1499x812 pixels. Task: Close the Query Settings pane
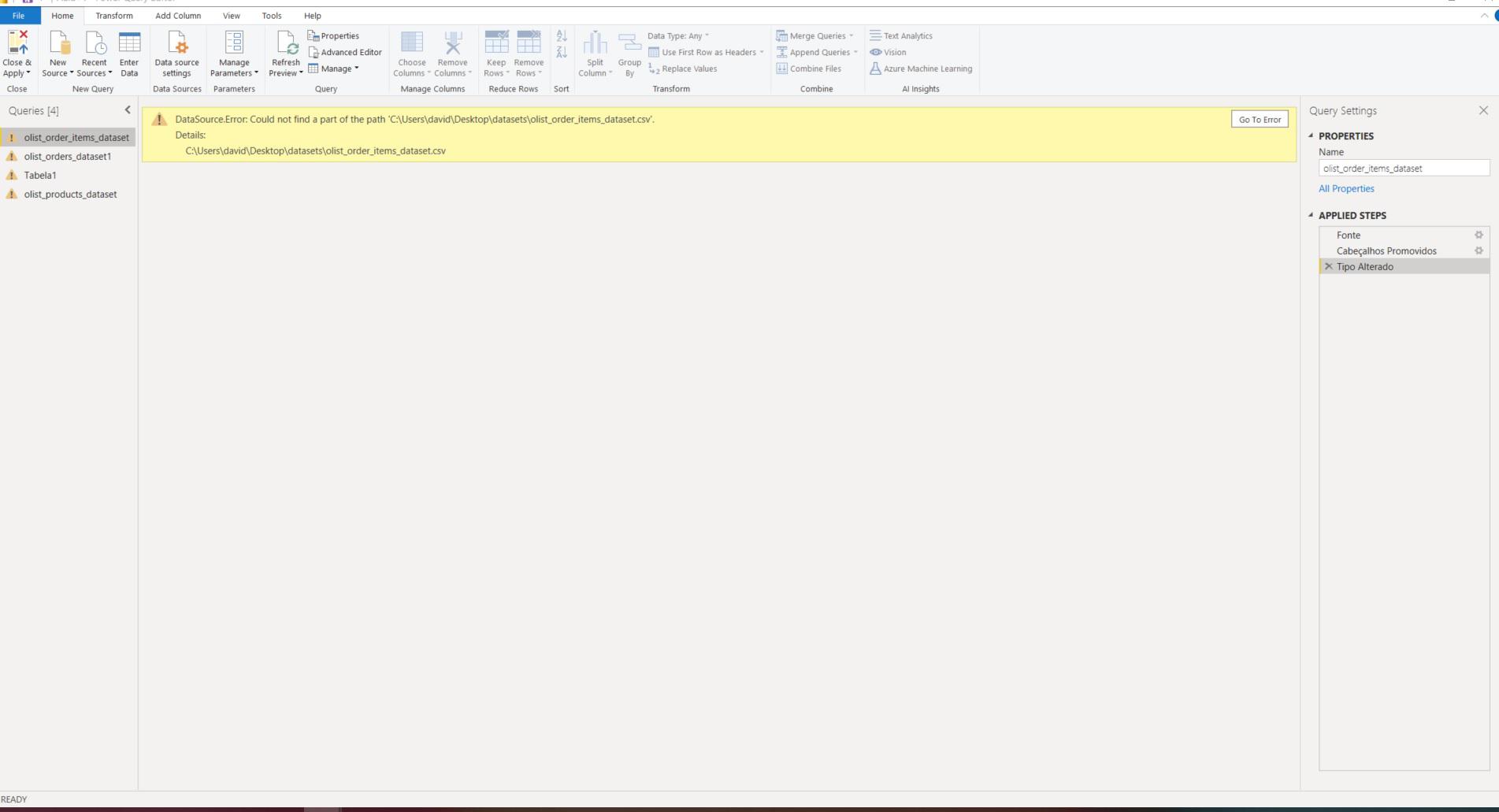pos(1483,110)
